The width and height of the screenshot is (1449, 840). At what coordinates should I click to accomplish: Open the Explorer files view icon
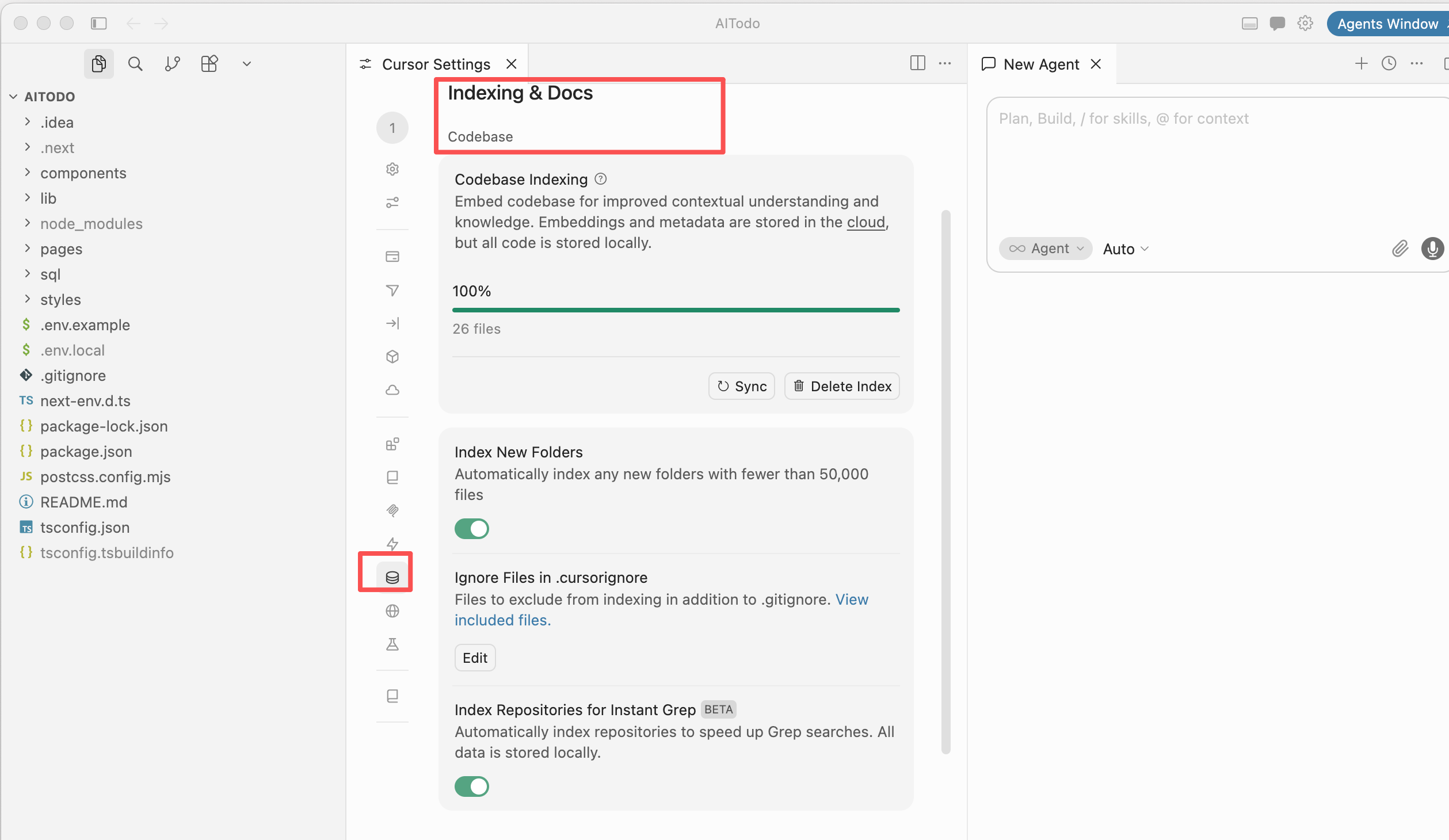pos(99,64)
